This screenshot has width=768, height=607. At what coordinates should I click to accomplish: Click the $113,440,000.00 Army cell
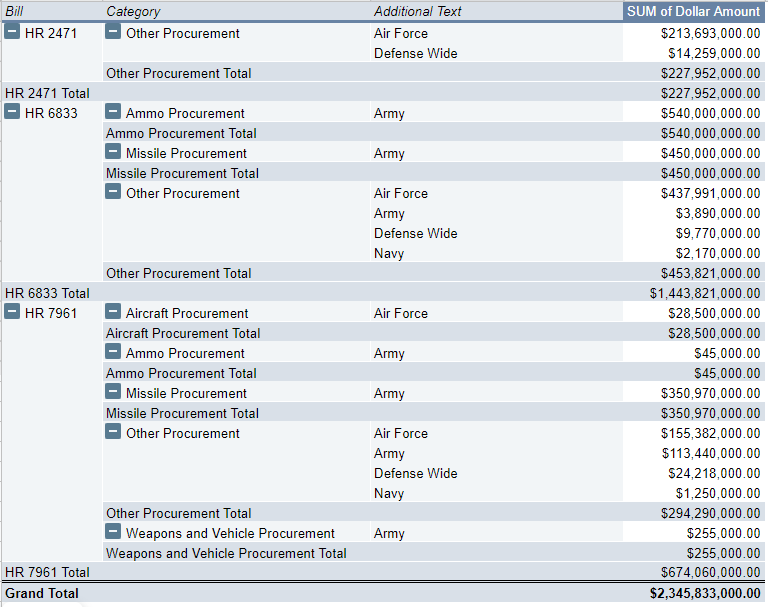(694, 453)
